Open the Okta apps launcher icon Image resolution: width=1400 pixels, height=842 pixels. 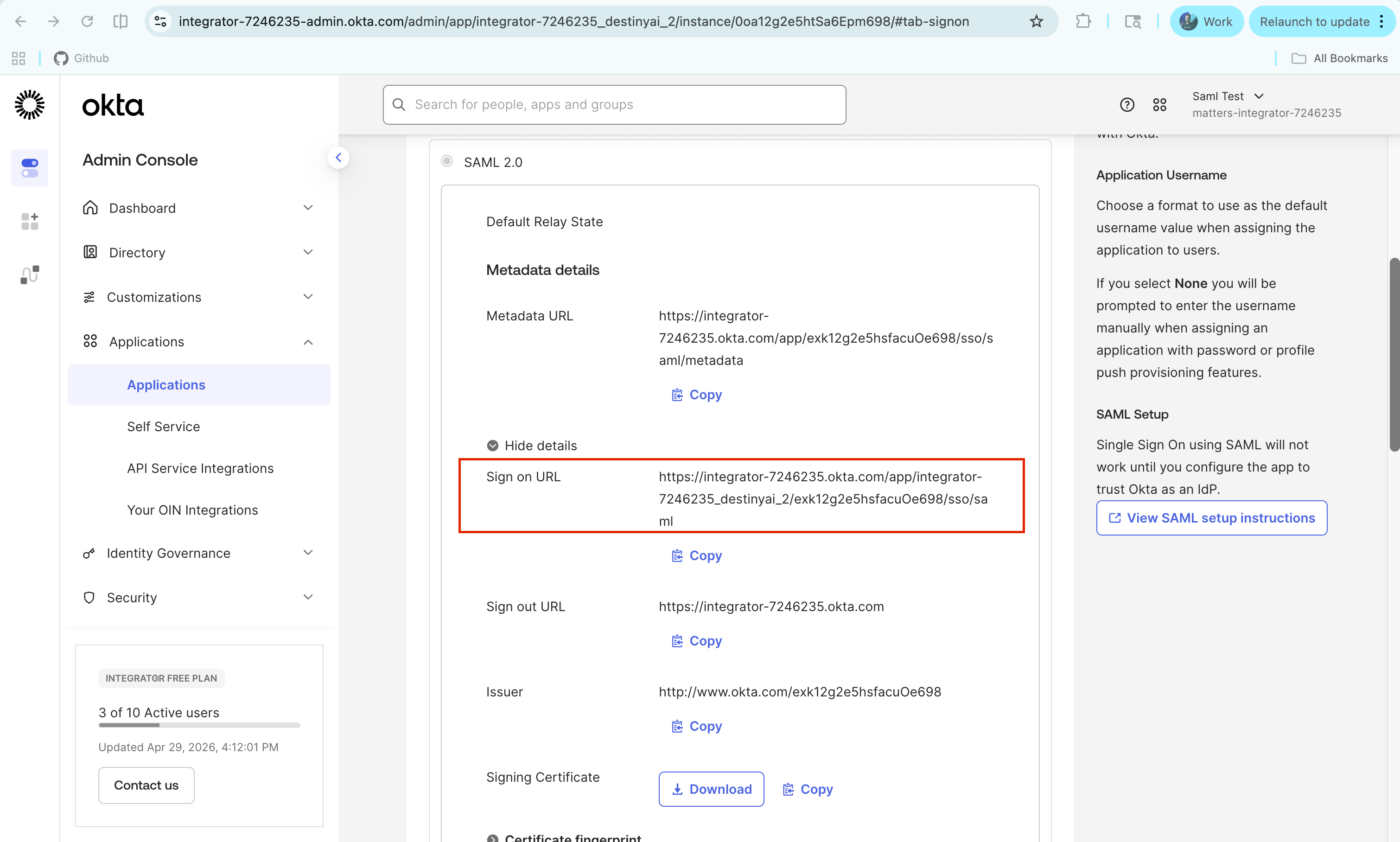[1159, 104]
